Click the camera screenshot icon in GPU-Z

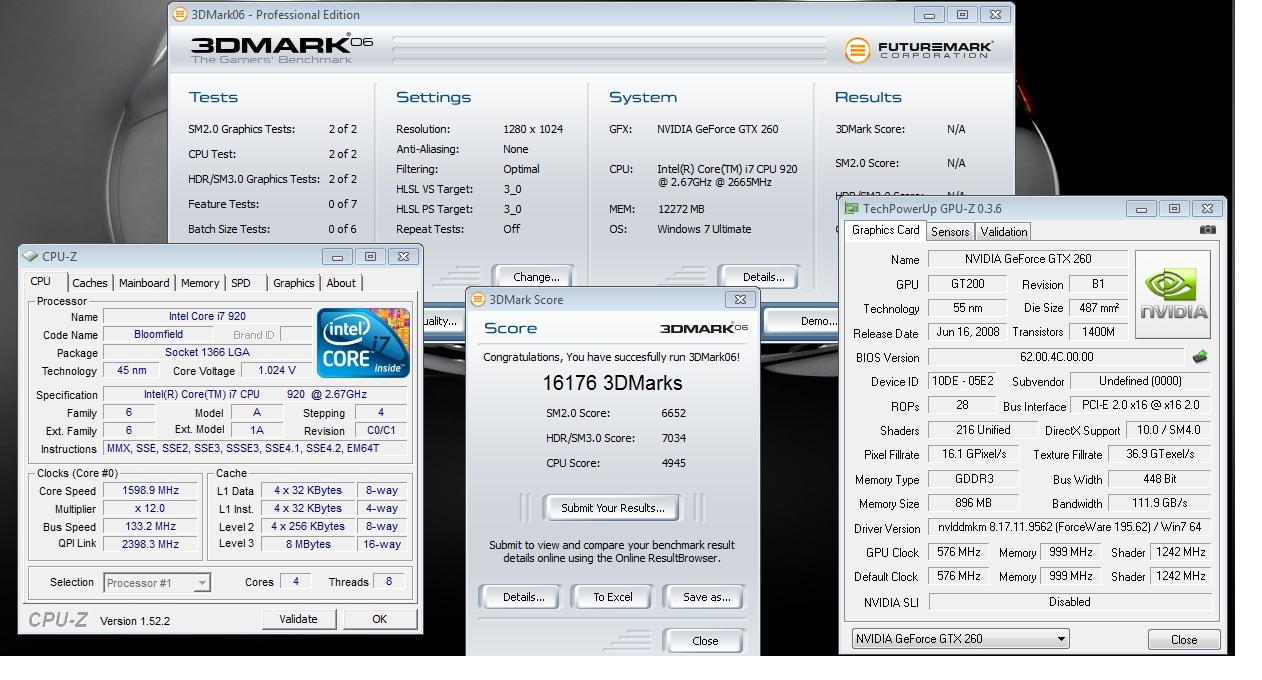(1207, 230)
